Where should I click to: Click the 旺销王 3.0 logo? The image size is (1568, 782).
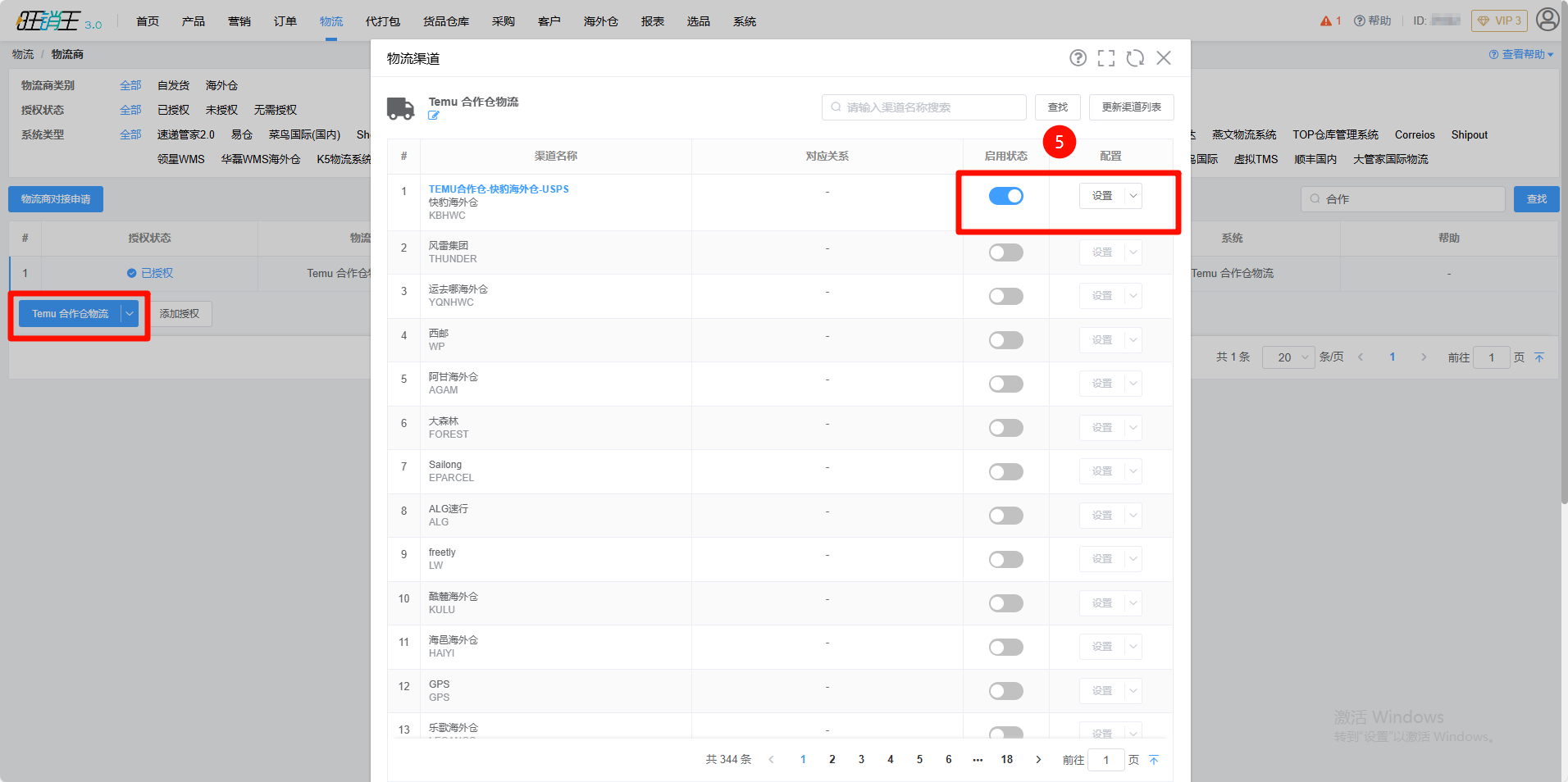[x=59, y=20]
